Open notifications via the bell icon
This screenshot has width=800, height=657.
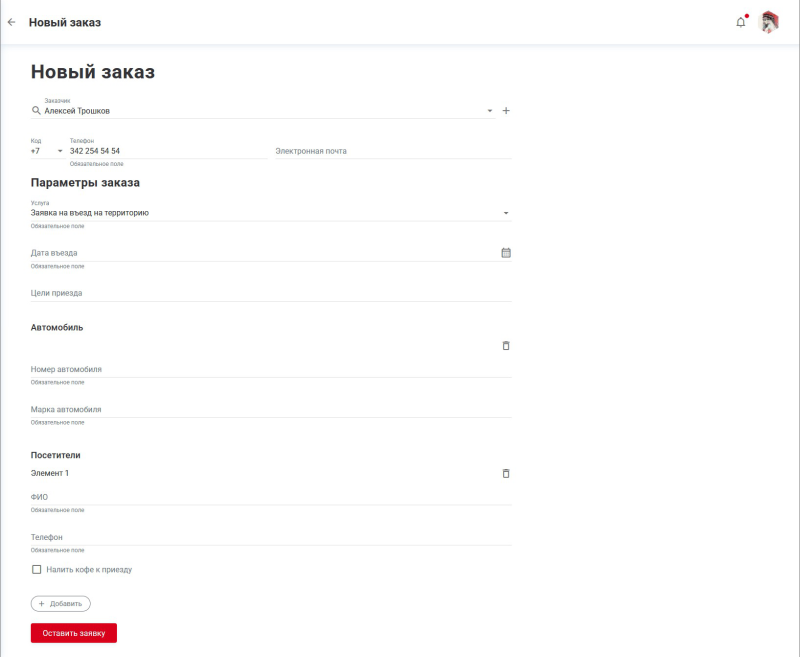pos(740,21)
